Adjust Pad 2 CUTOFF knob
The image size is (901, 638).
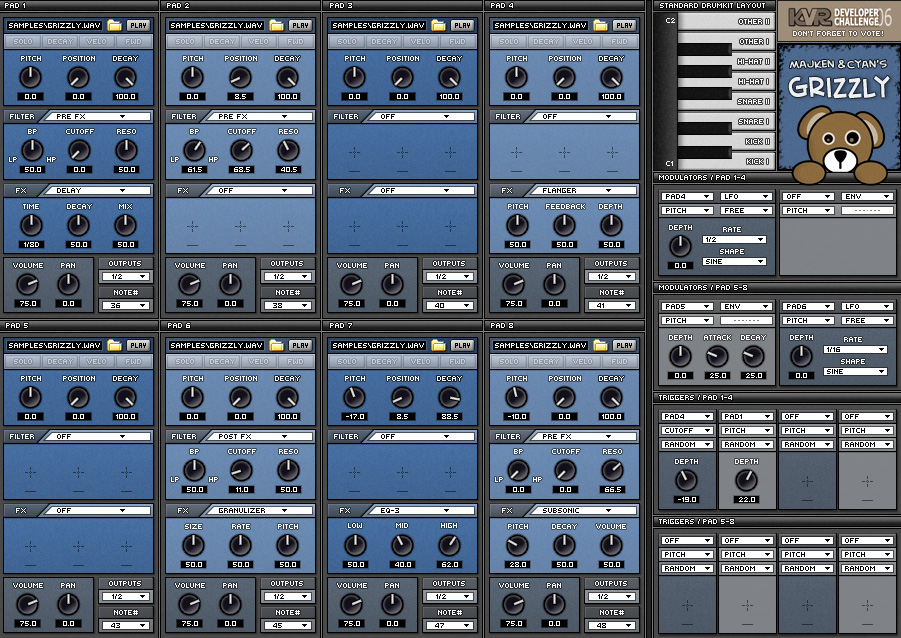[x=241, y=150]
